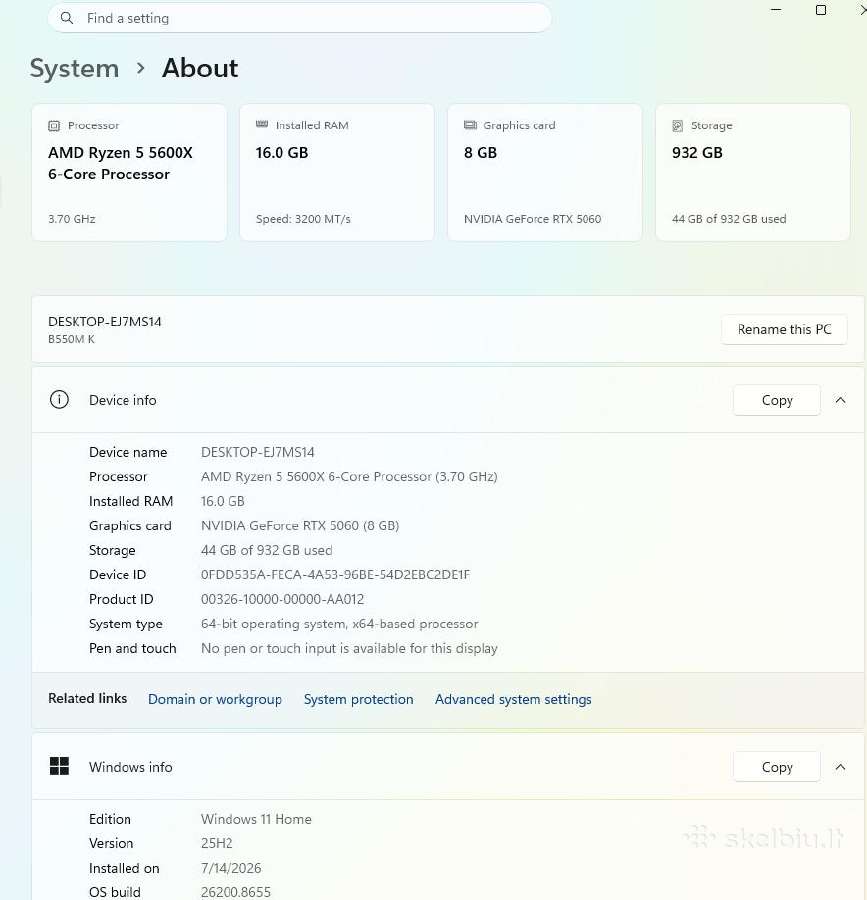Click the Windows logo icon
This screenshot has width=867, height=900.
(59, 766)
